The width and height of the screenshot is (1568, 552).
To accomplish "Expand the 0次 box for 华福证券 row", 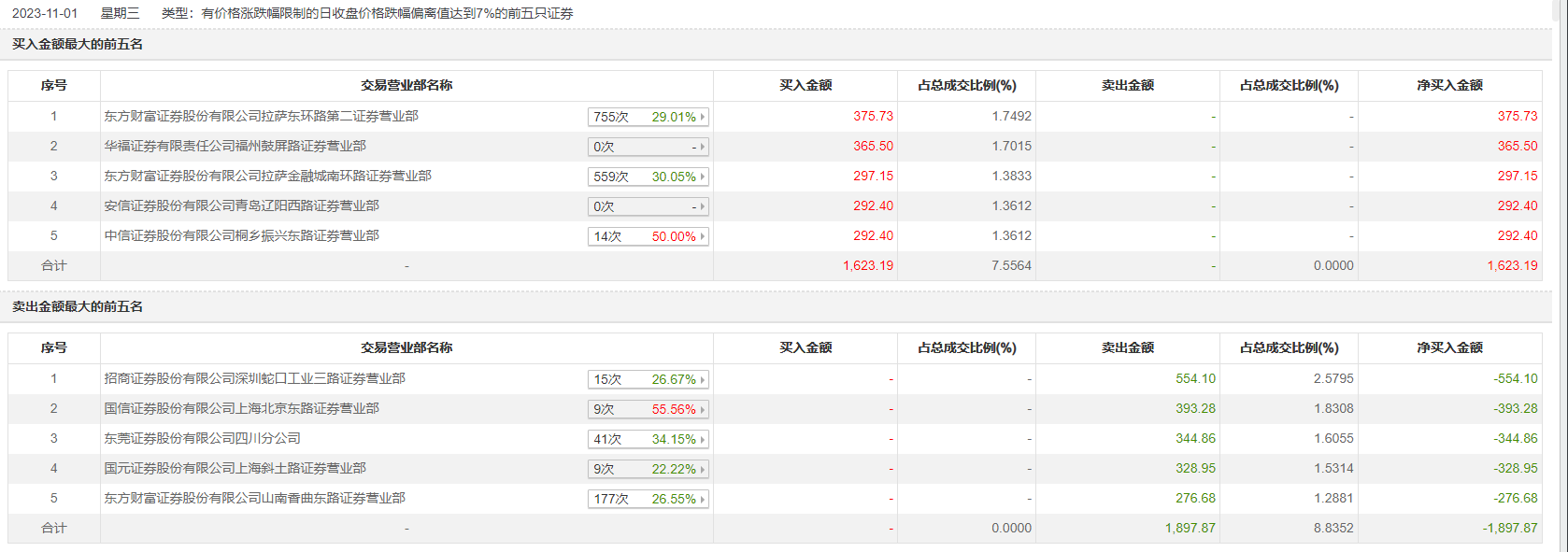I will (649, 147).
